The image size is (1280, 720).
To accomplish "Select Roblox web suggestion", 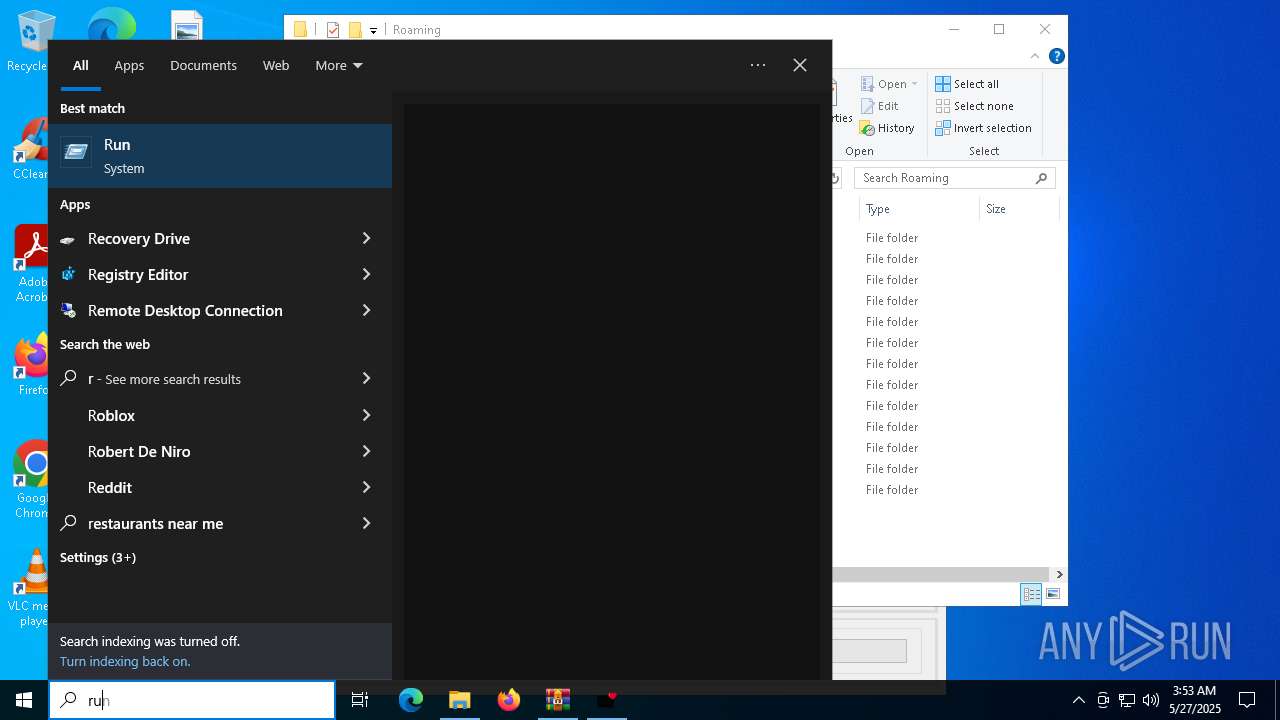I will click(x=111, y=415).
